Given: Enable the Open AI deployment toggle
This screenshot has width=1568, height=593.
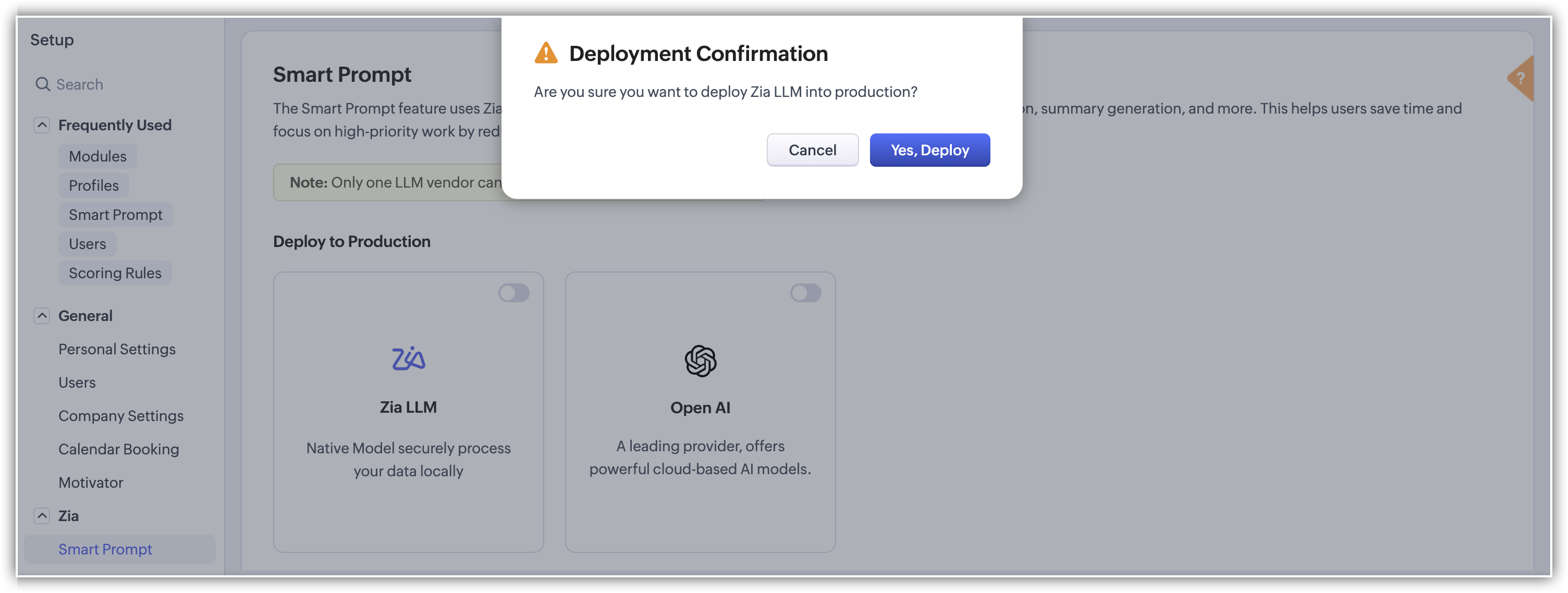Looking at the screenshot, I should [805, 293].
